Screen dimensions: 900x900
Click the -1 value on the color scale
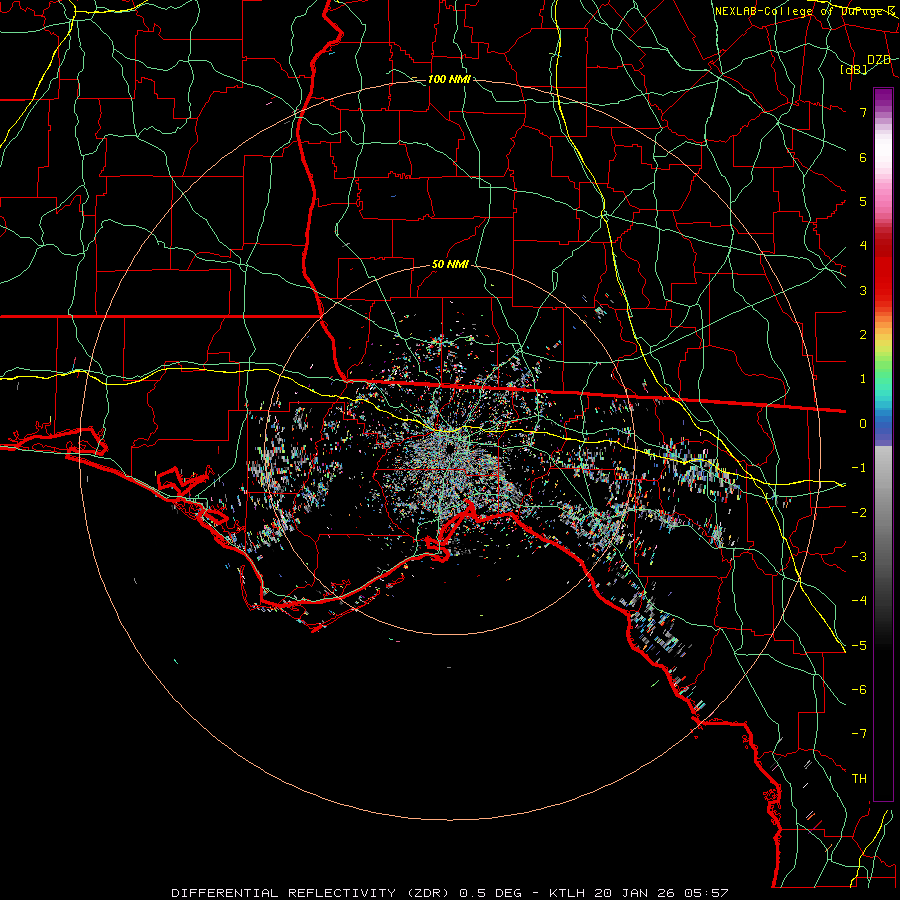coord(859,468)
